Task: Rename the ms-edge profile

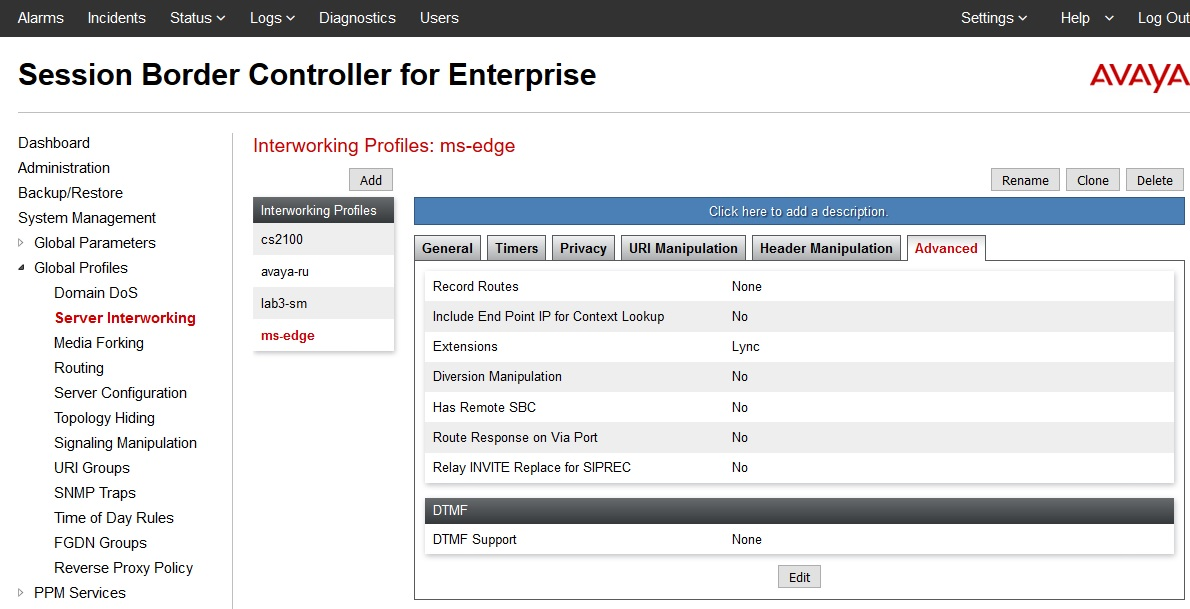Action: [1025, 180]
